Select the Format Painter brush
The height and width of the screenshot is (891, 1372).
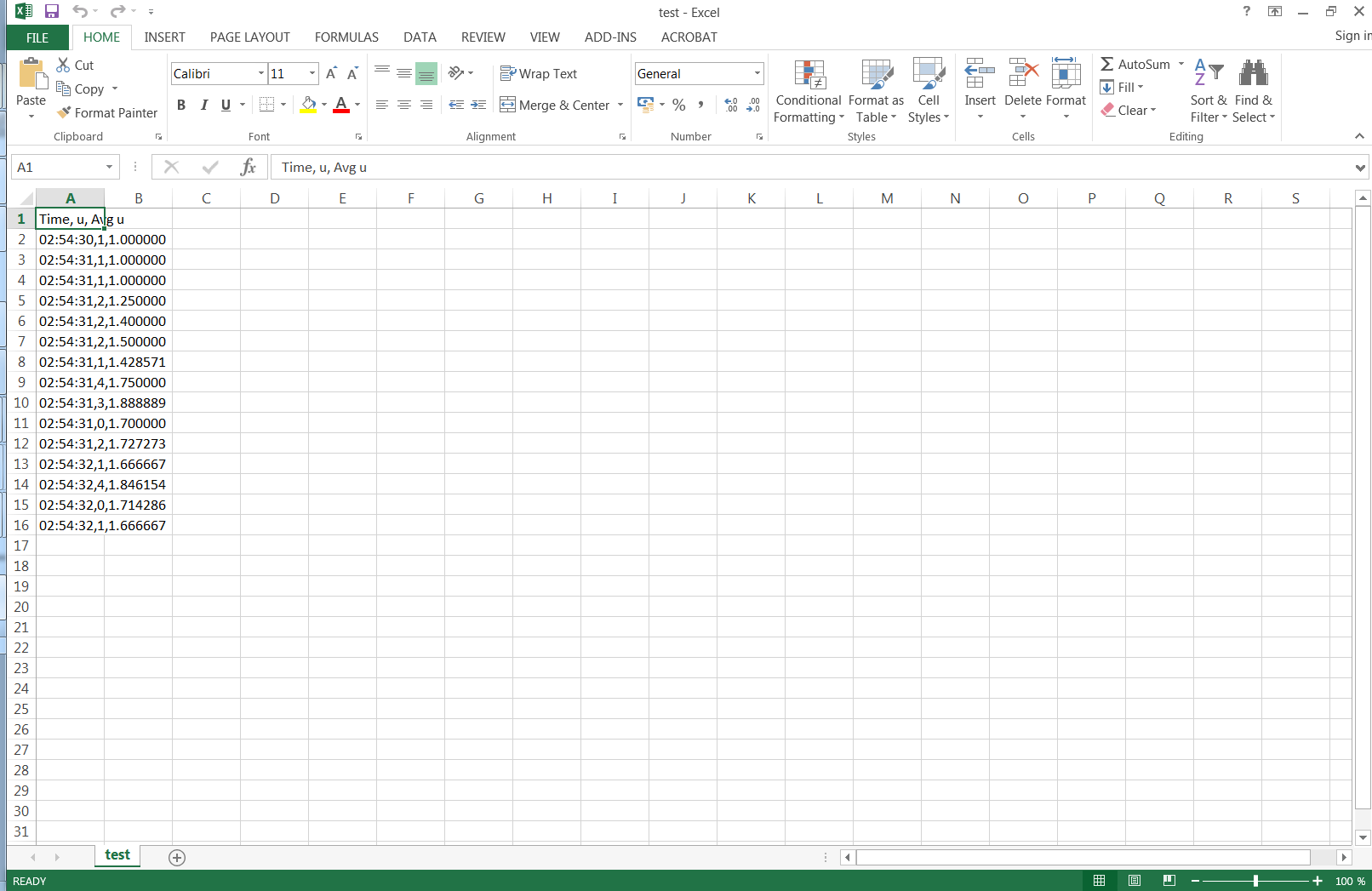coord(64,112)
